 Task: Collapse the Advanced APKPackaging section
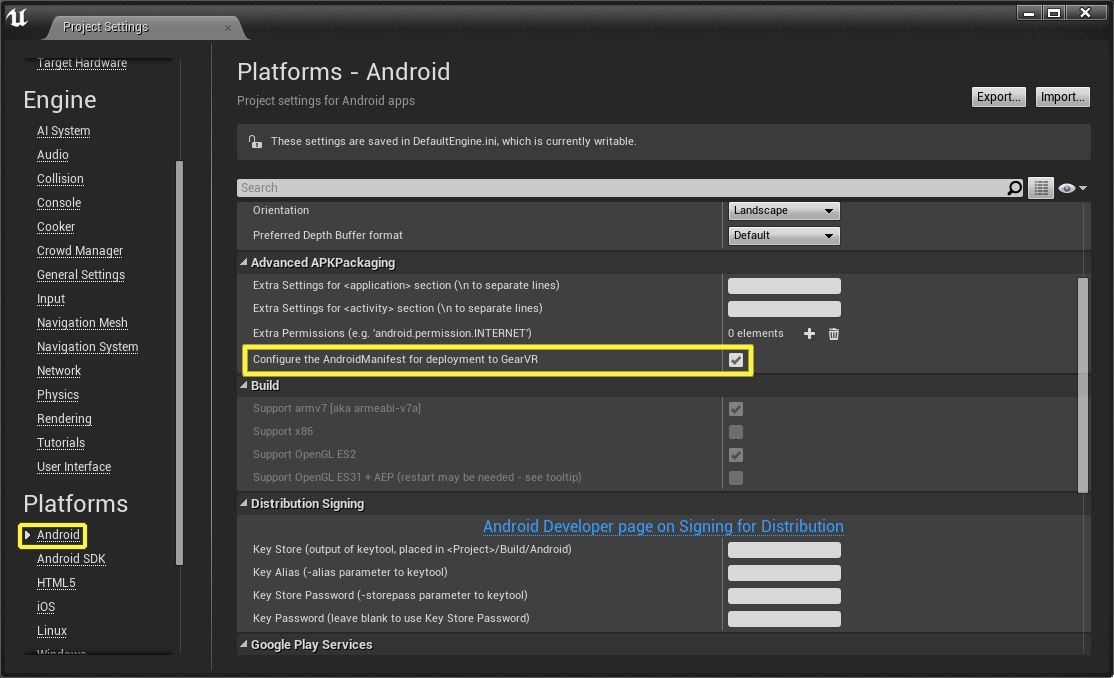[x=244, y=262]
